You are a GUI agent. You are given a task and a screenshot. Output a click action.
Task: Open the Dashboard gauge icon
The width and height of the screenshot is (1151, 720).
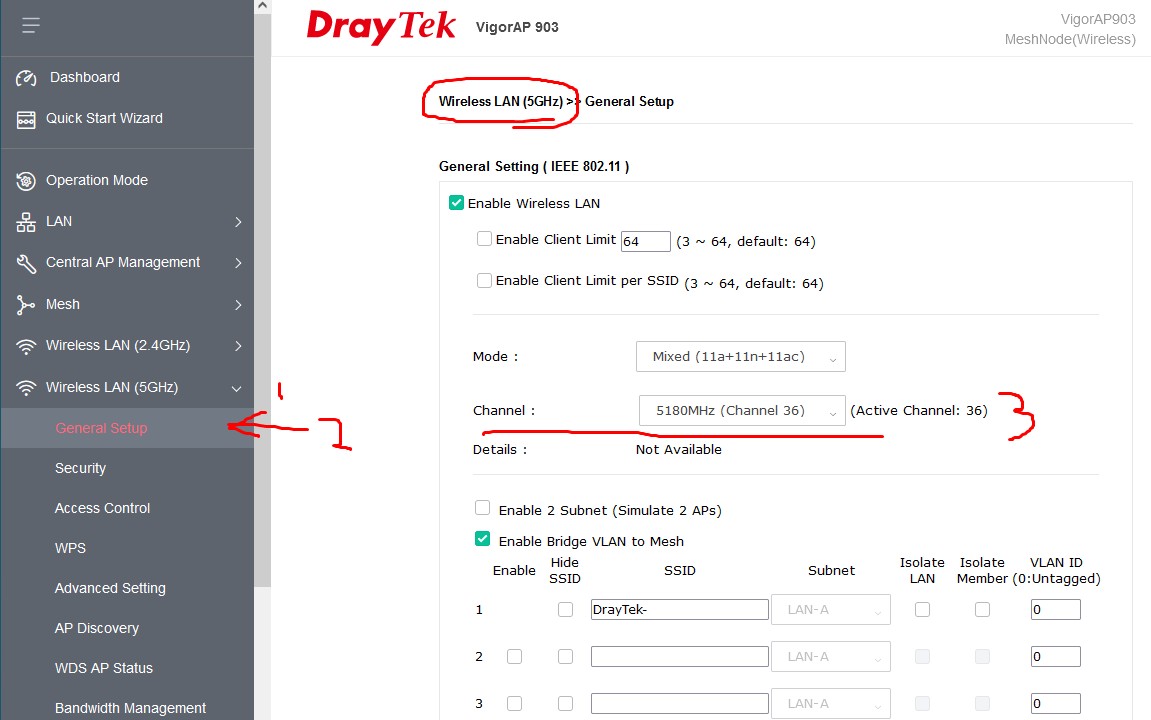click(26, 78)
